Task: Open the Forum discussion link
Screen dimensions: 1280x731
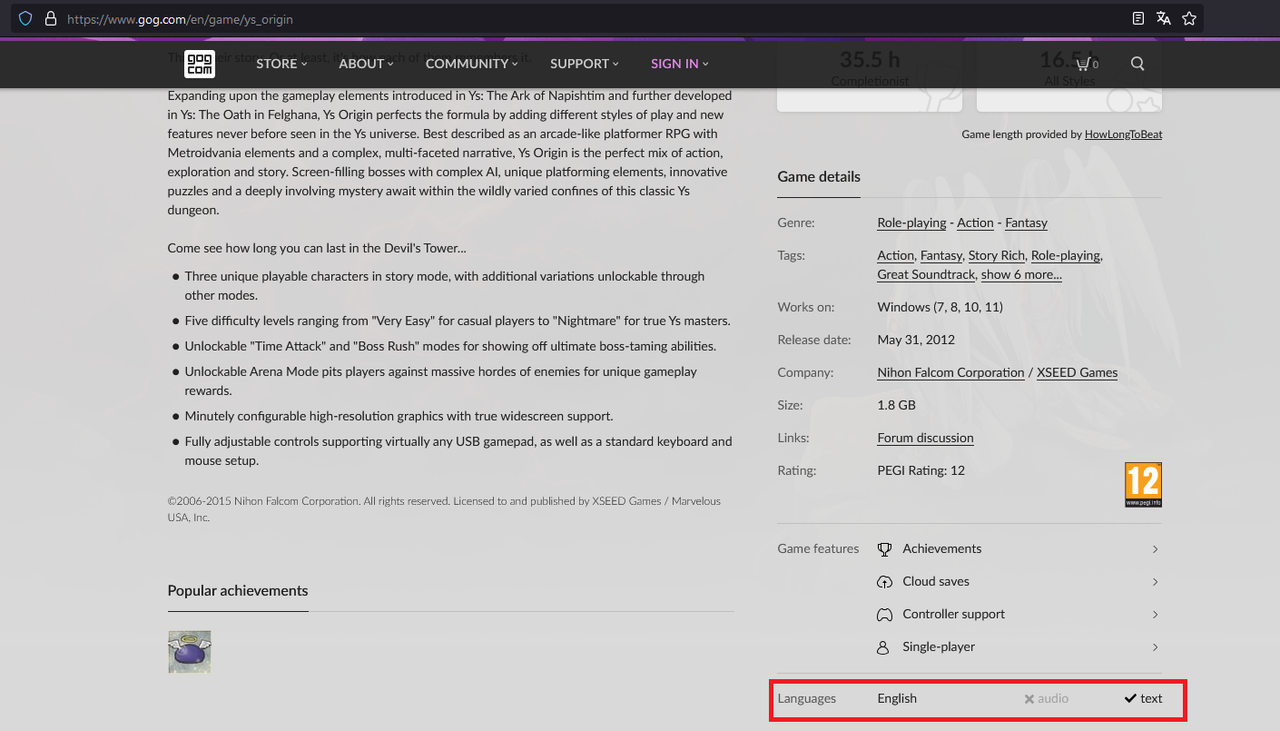Action: point(925,438)
